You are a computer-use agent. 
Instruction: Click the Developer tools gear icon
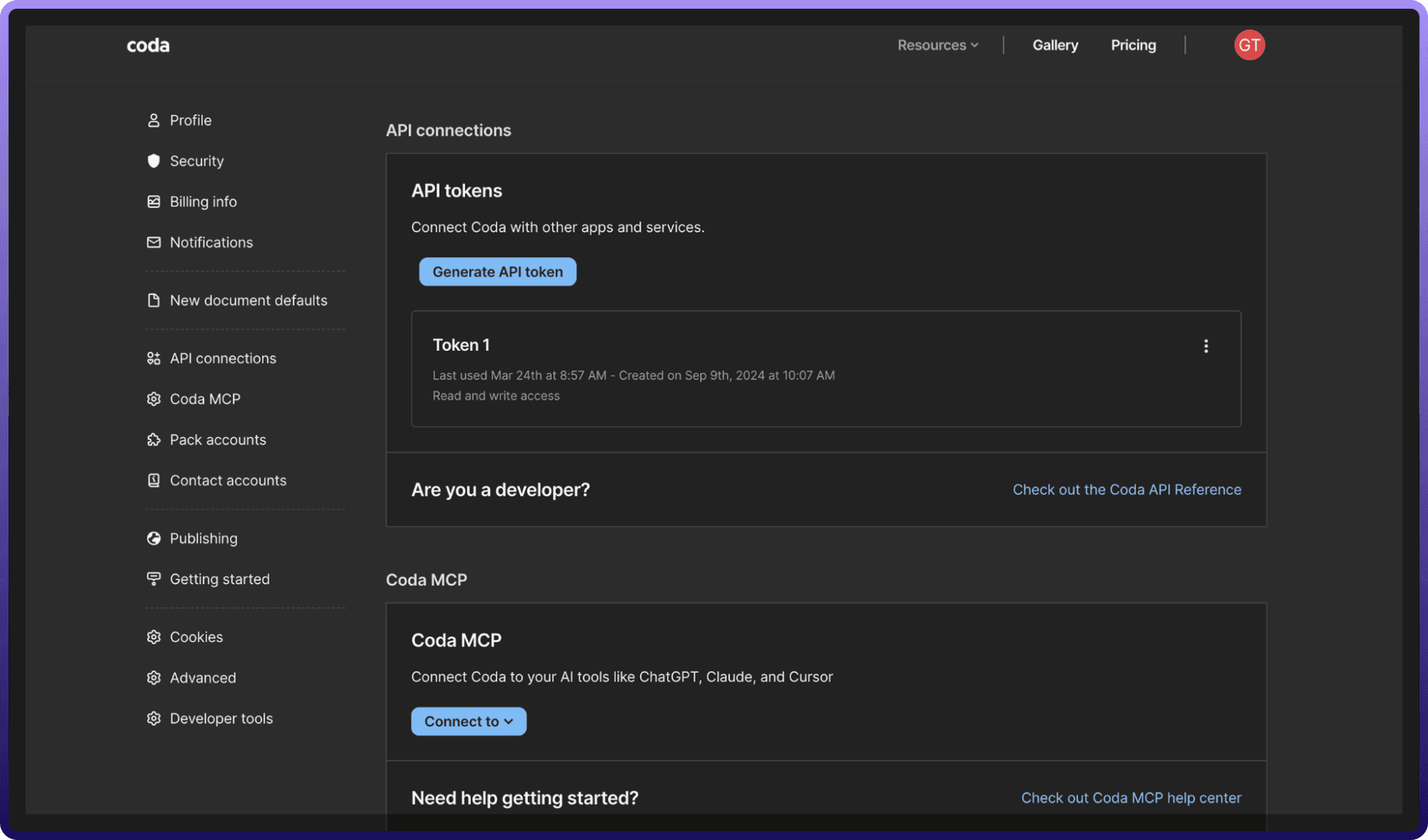tap(153, 719)
